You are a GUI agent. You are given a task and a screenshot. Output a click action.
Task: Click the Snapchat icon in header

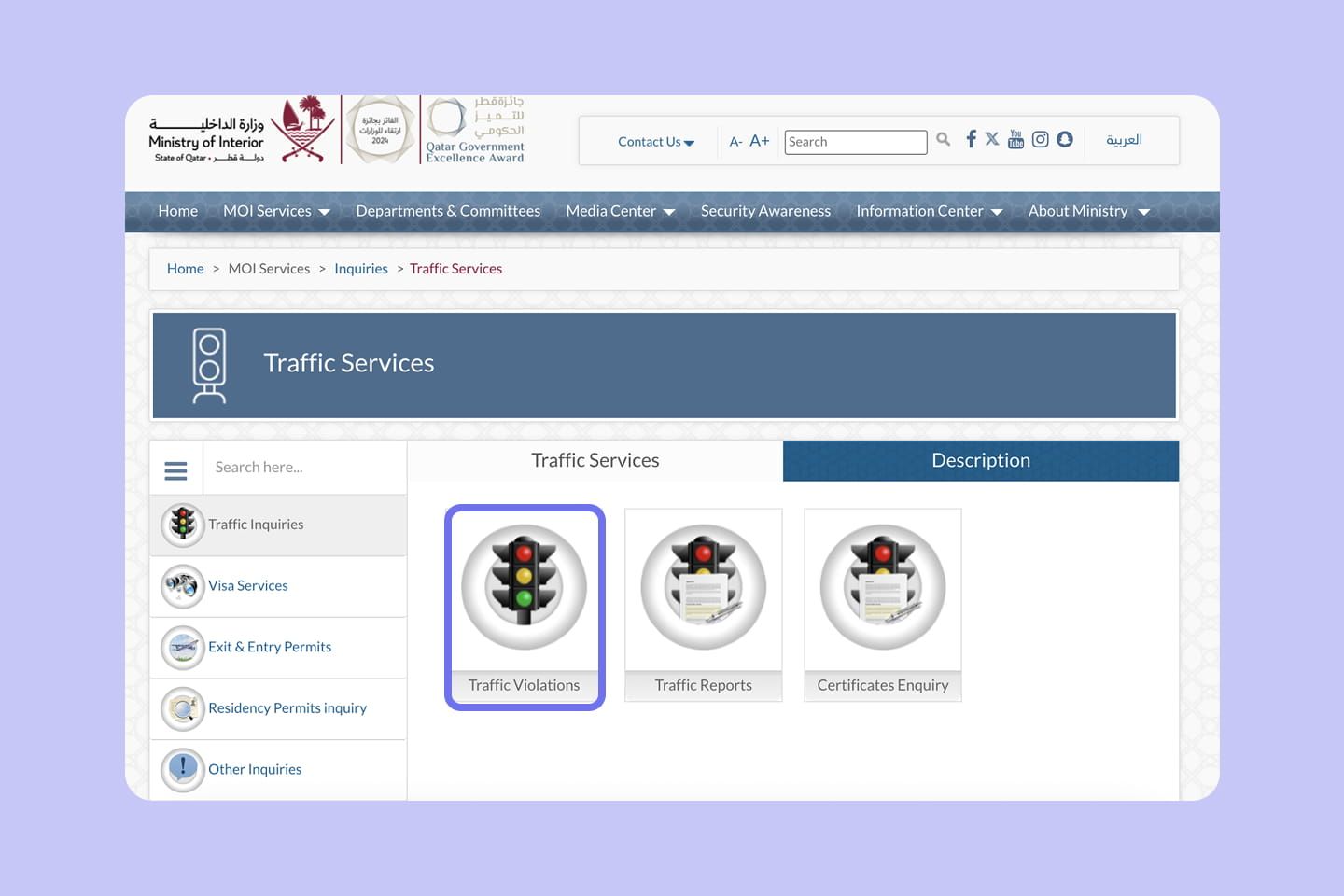(1064, 139)
